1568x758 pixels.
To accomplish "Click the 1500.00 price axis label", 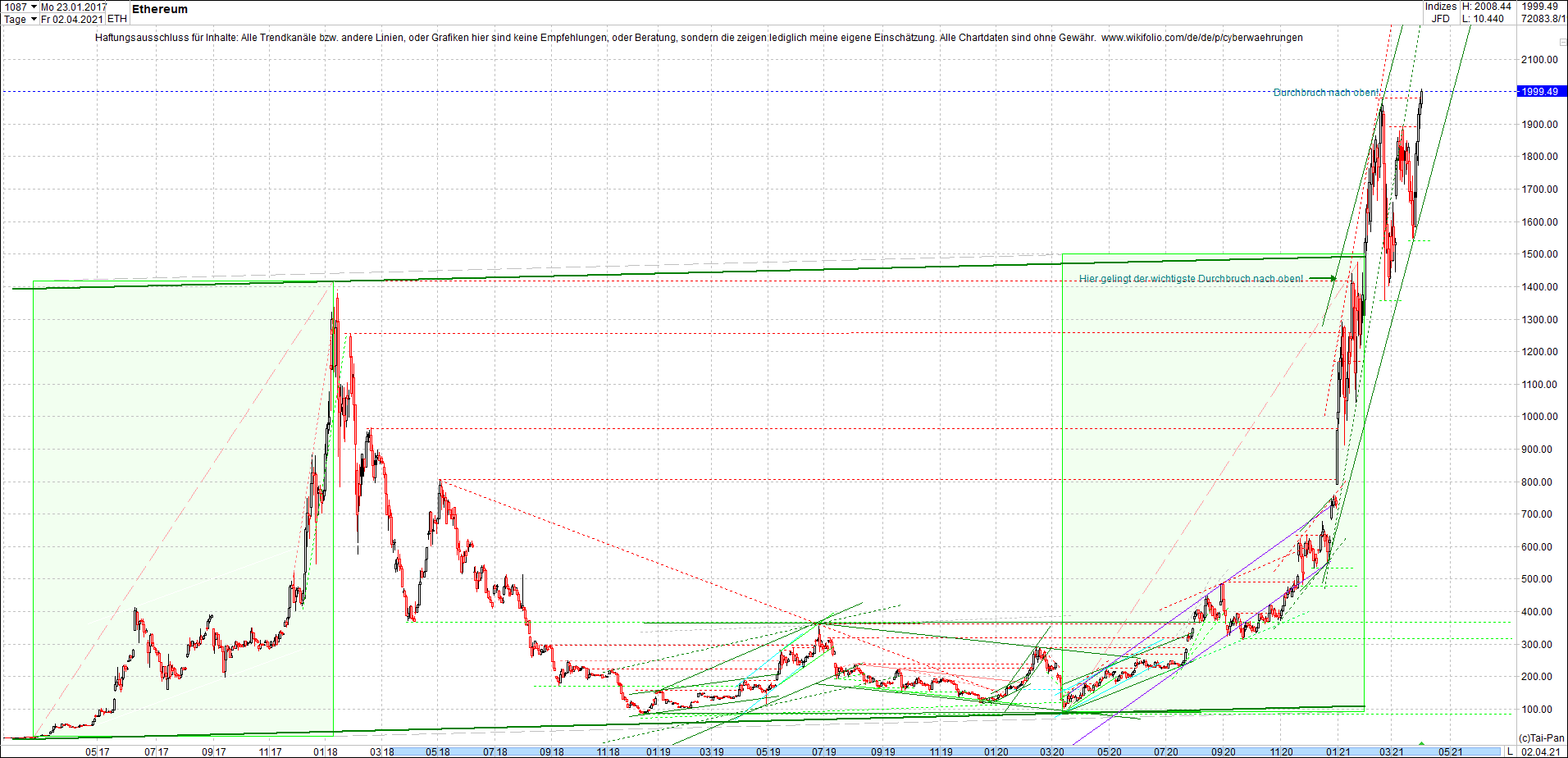I will click(1539, 254).
